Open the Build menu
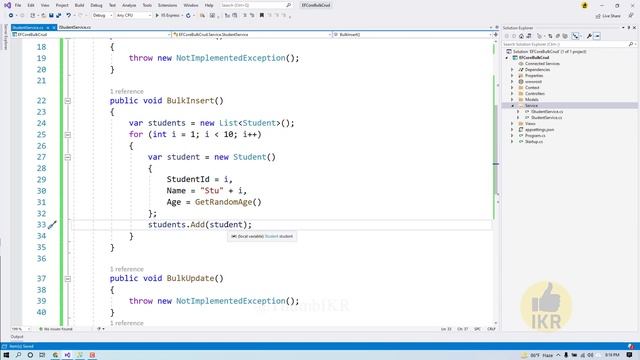 pos(80,5)
